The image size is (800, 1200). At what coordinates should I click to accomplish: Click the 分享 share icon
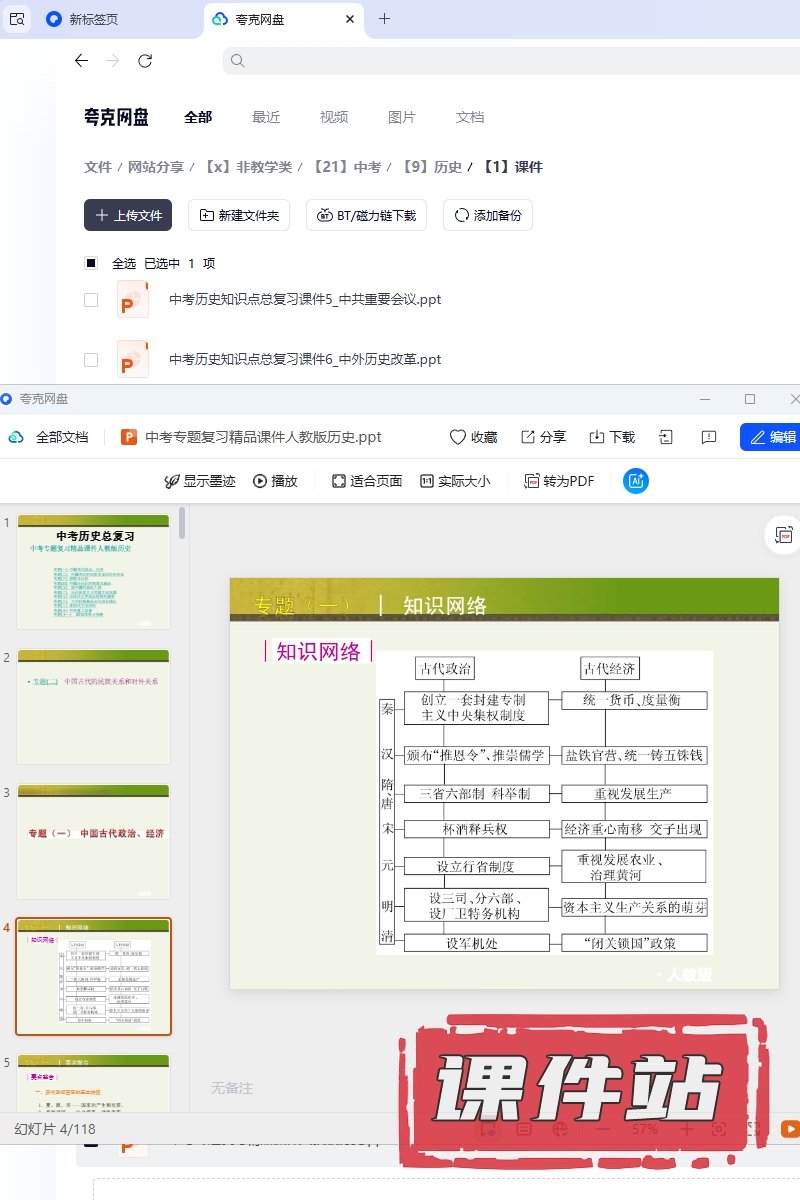coord(529,437)
